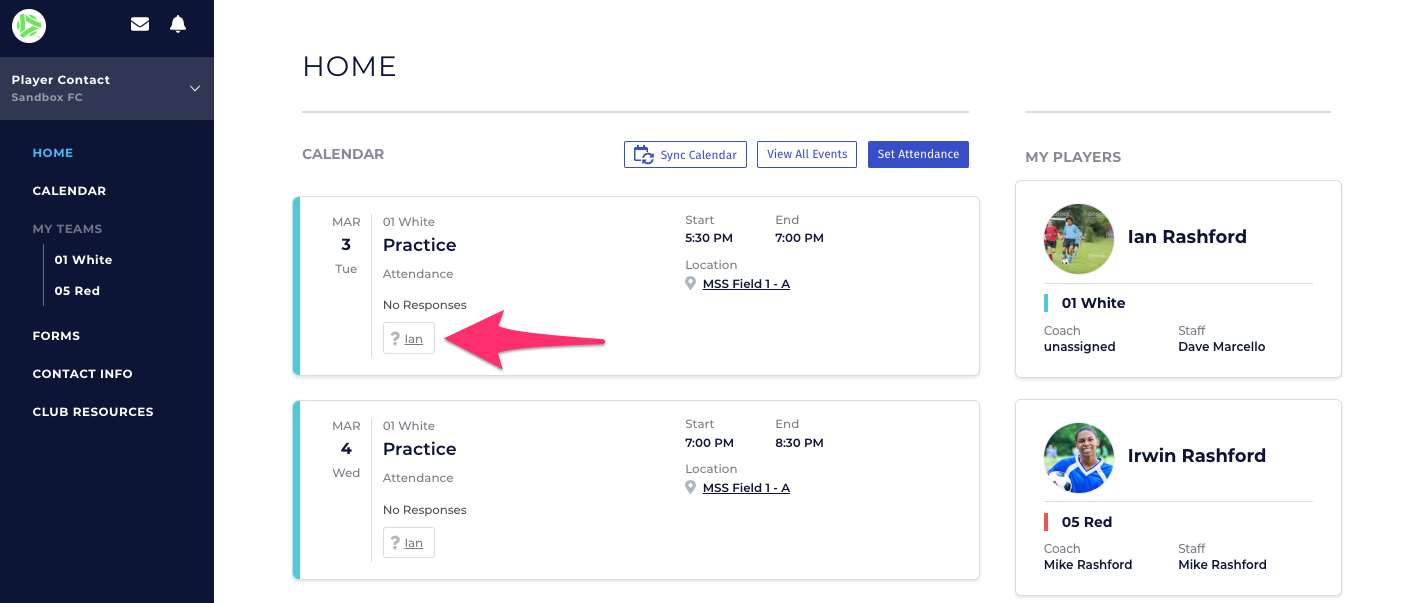Open MSS Field 1 - A link for Mar 4
Viewport: 1404px width, 603px height.
click(x=746, y=488)
